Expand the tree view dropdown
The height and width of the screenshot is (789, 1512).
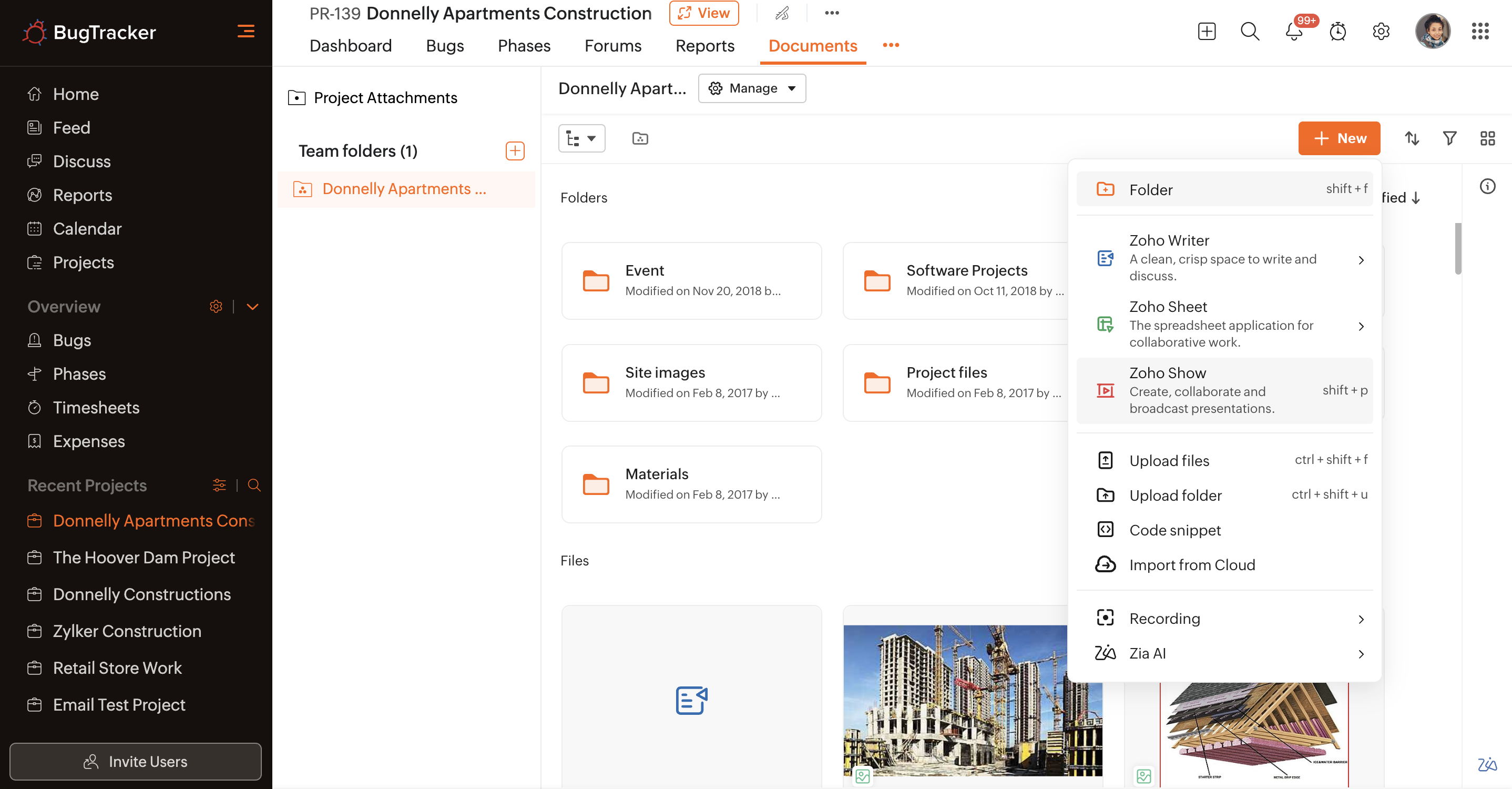(x=581, y=138)
